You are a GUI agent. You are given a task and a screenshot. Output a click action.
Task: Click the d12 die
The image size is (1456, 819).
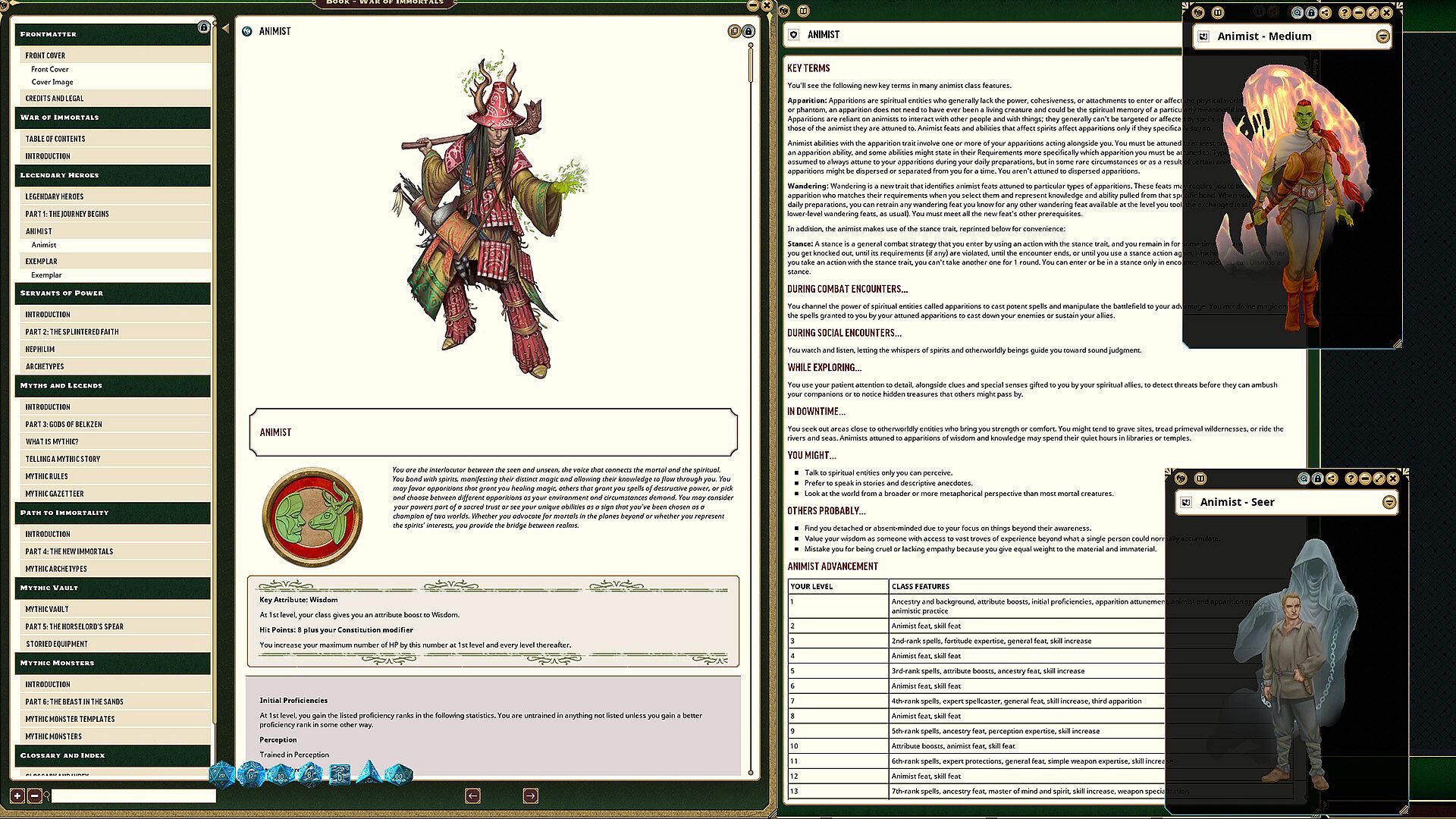[251, 776]
